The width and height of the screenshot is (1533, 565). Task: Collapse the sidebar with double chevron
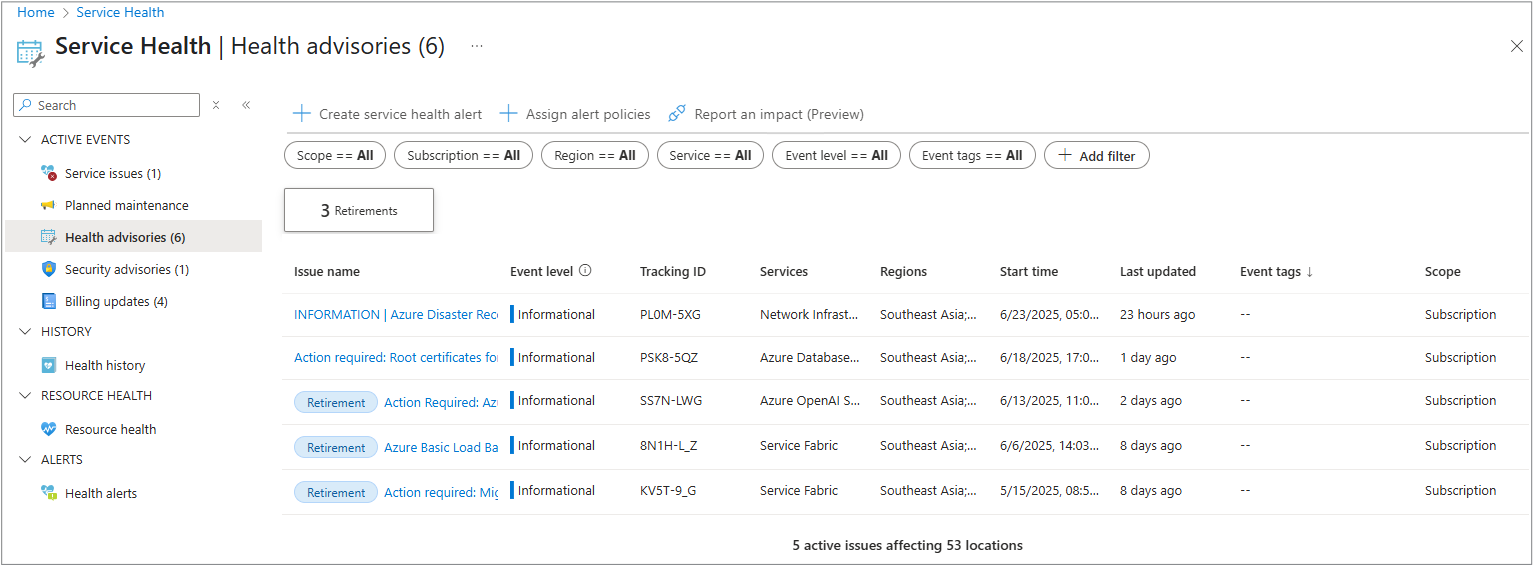[x=245, y=105]
